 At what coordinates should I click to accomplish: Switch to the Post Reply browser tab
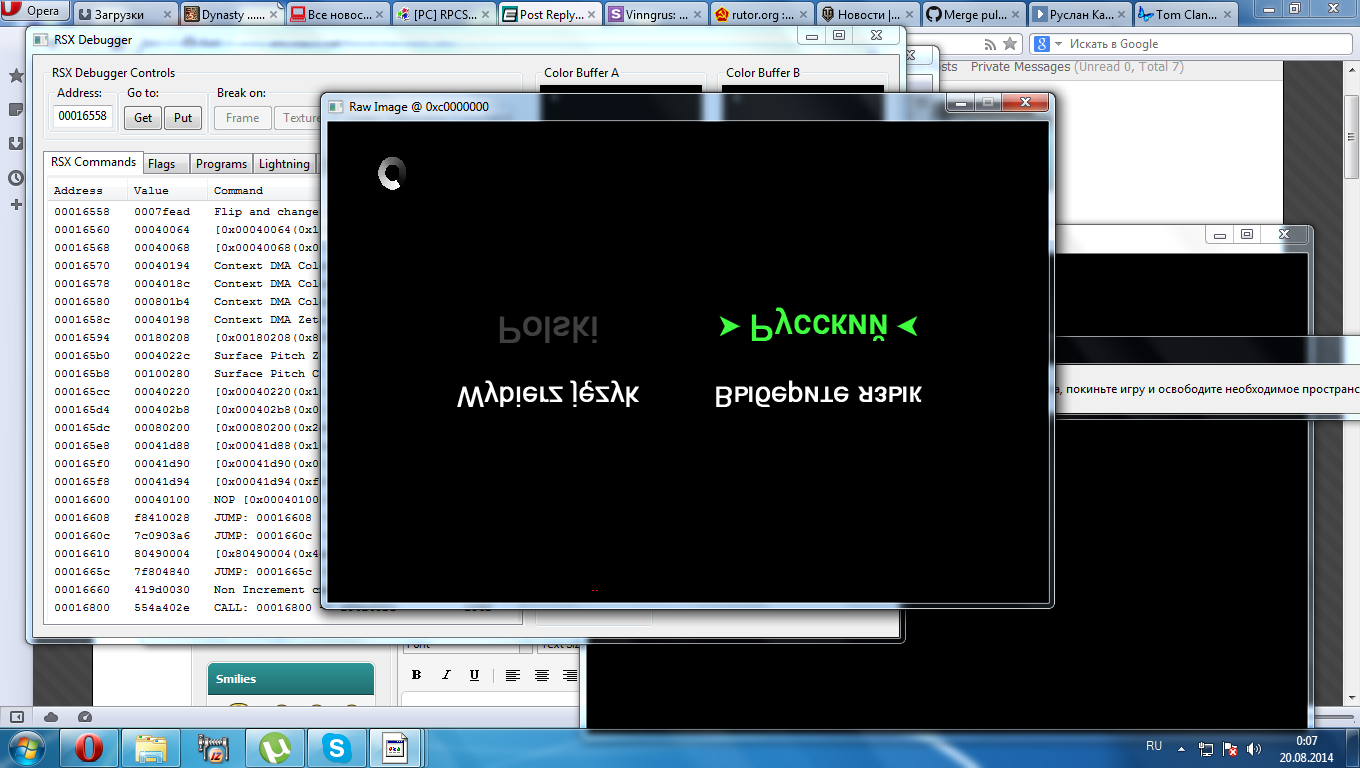point(551,15)
